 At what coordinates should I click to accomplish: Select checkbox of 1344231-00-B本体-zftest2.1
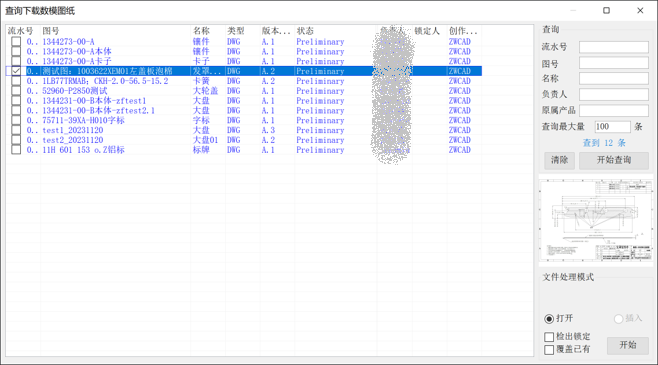16,110
